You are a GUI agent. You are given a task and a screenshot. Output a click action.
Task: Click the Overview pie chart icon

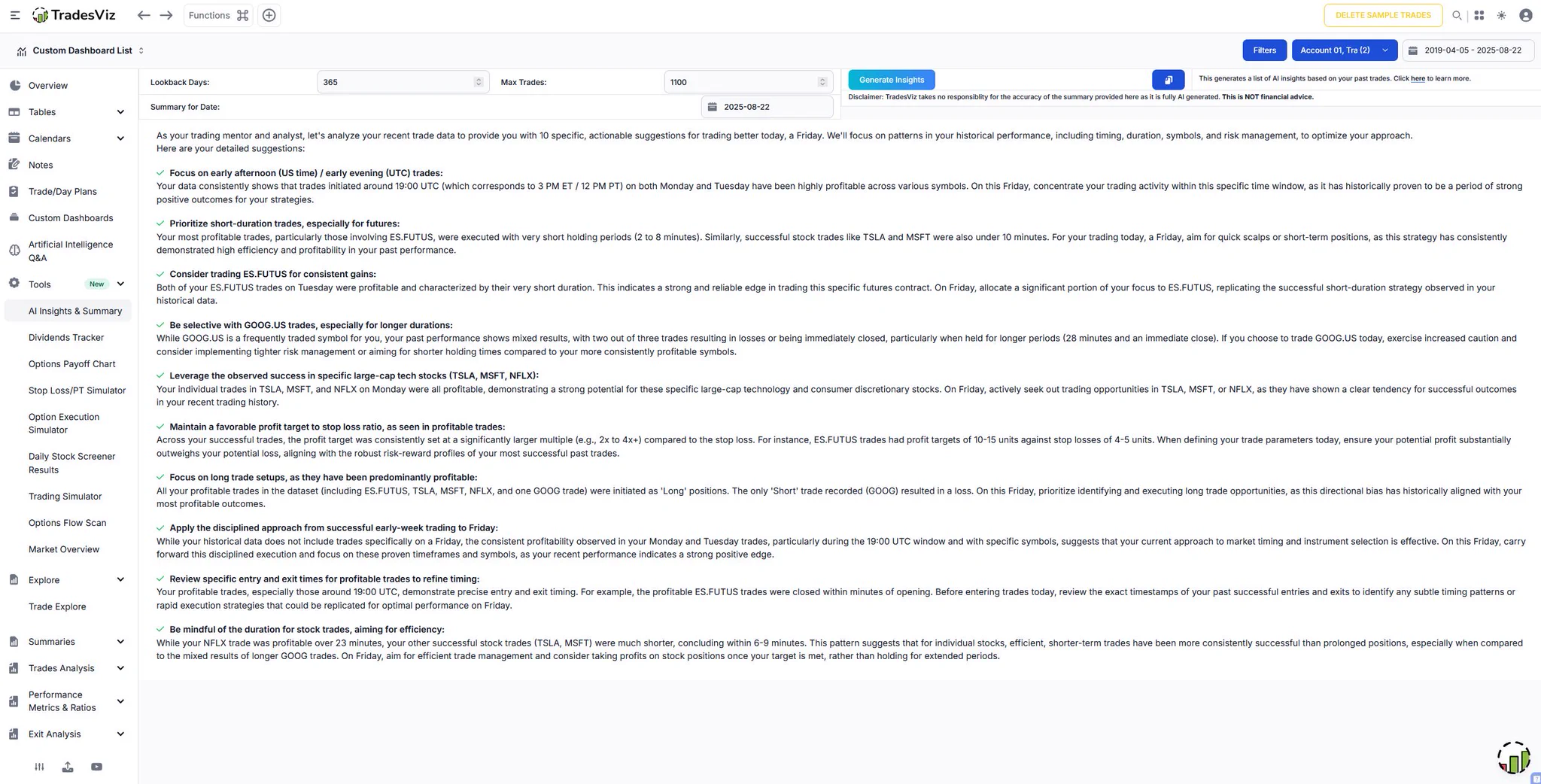coord(14,85)
